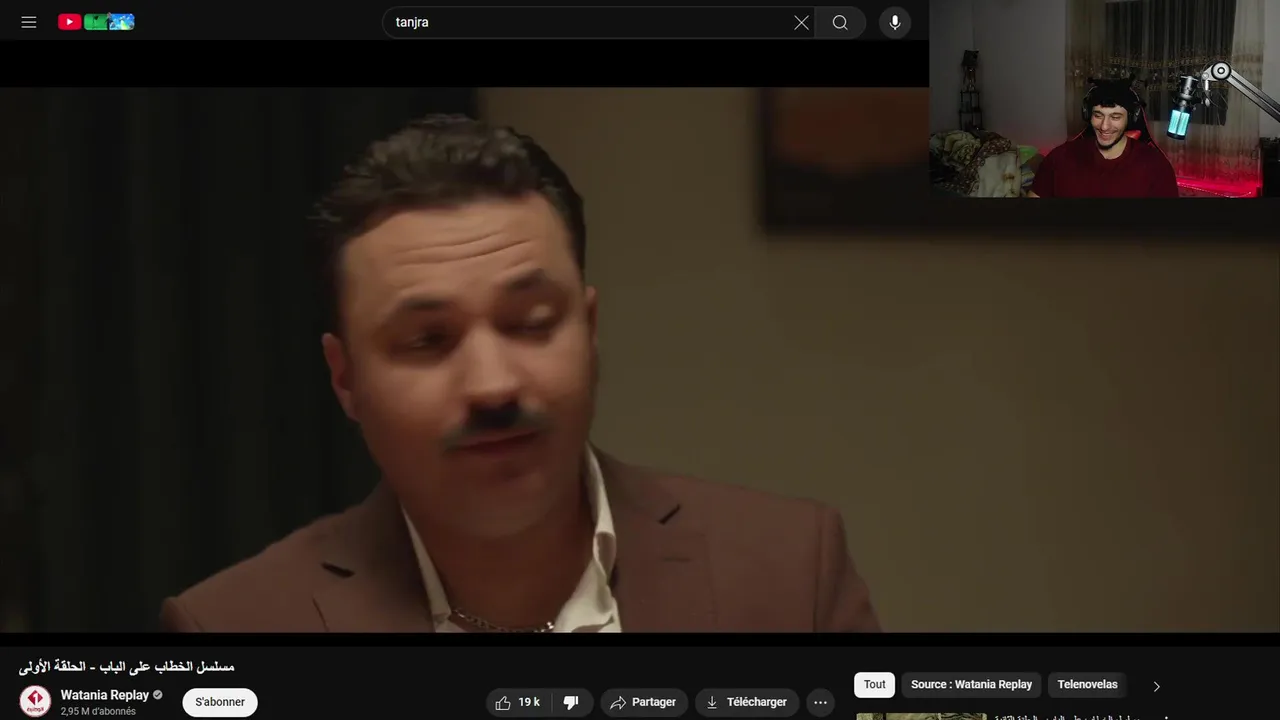Share the video with the Partager button
This screenshot has width=1280, height=720.
tap(644, 702)
